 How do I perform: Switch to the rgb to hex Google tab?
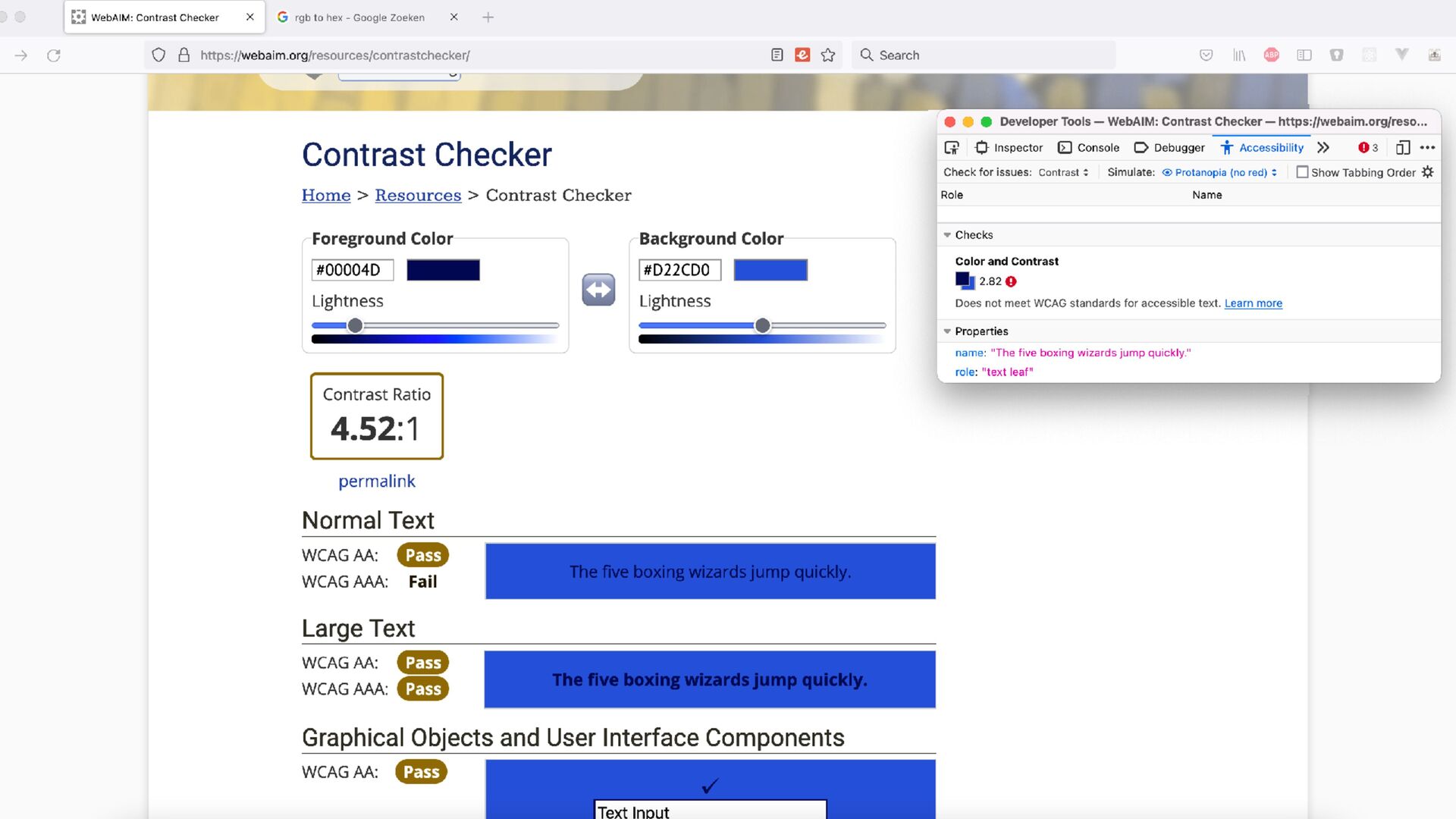point(359,17)
